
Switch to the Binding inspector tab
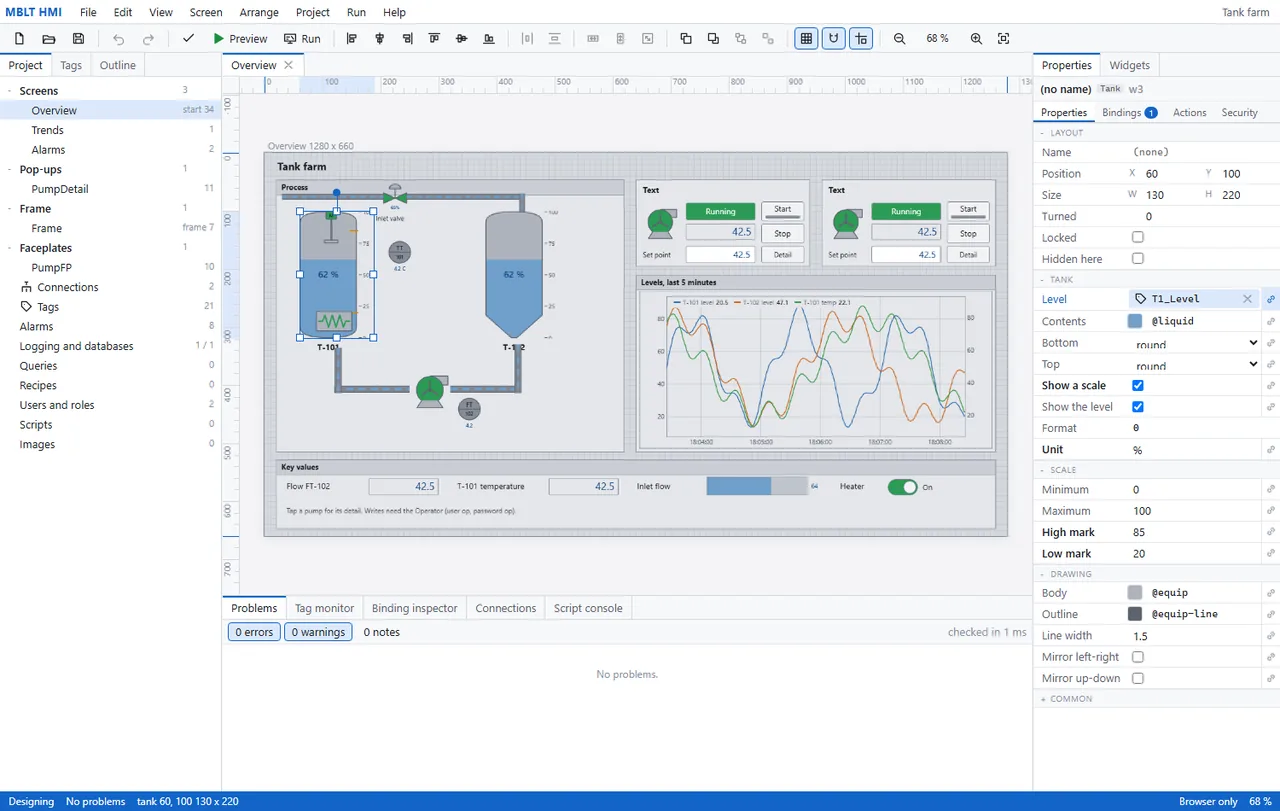coord(414,608)
